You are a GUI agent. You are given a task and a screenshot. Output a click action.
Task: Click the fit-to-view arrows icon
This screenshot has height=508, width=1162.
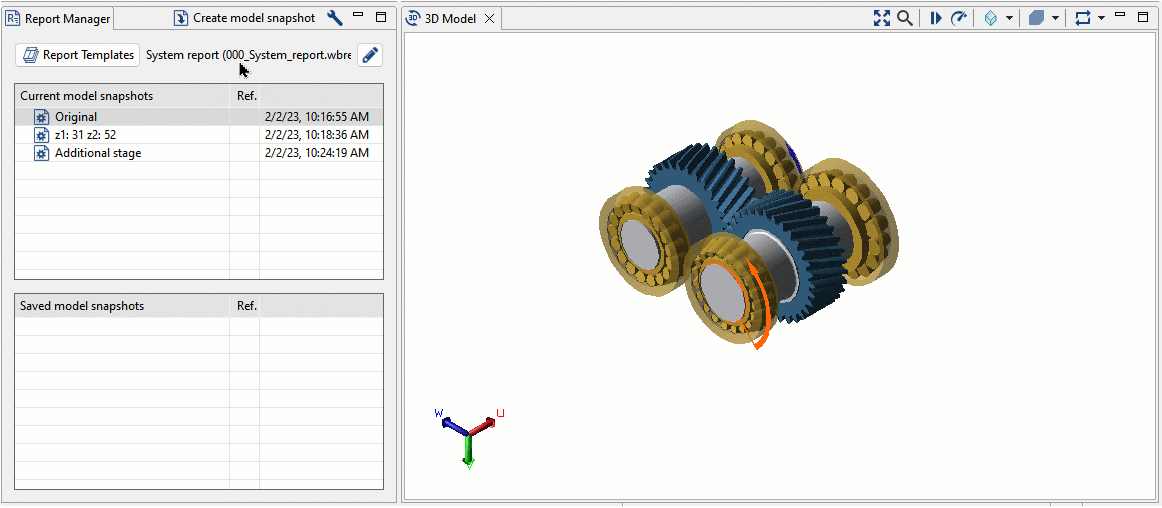point(881,18)
